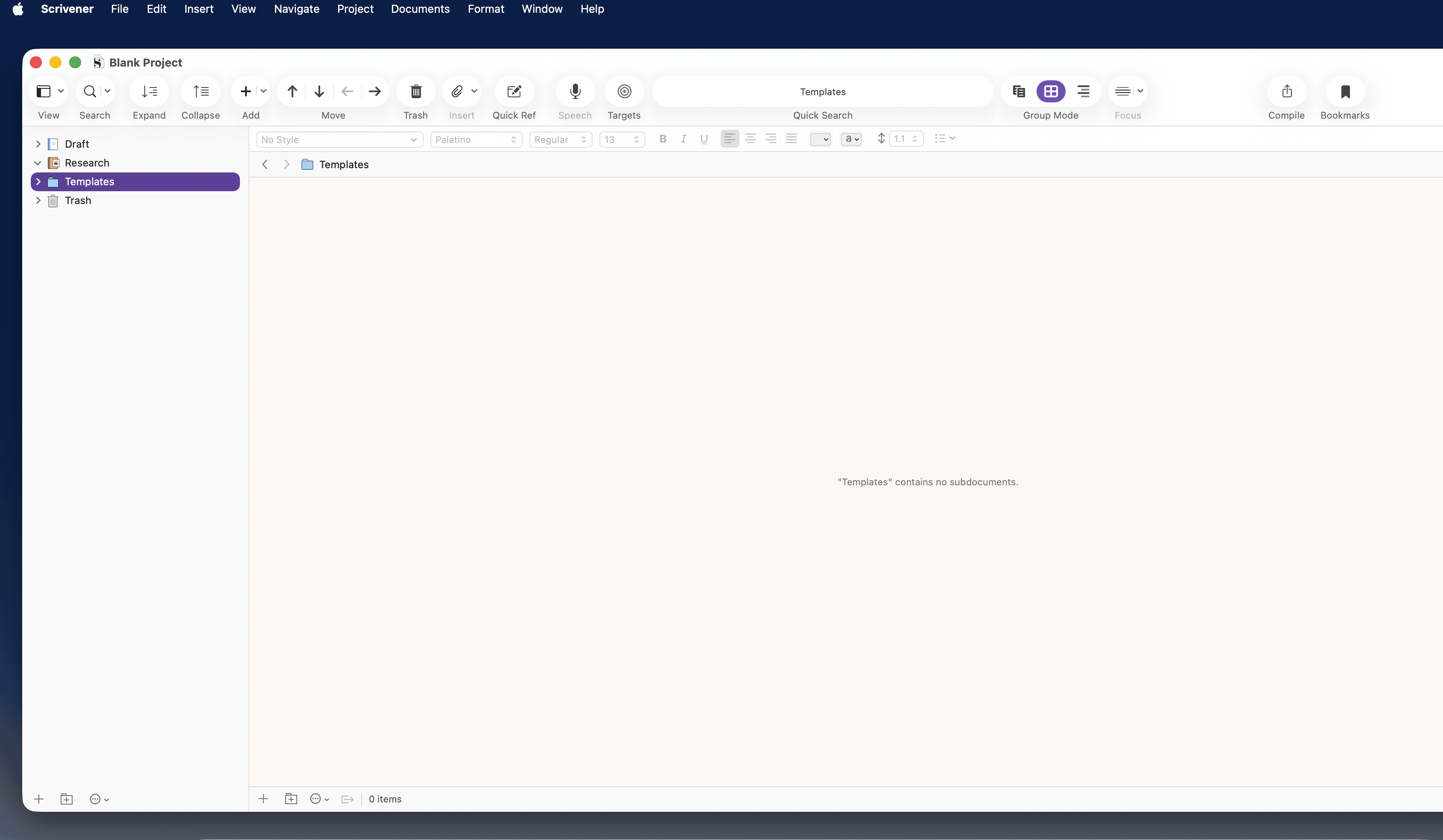This screenshot has height=840, width=1443.
Task: Toggle bold formatting
Action: pyautogui.click(x=663, y=139)
